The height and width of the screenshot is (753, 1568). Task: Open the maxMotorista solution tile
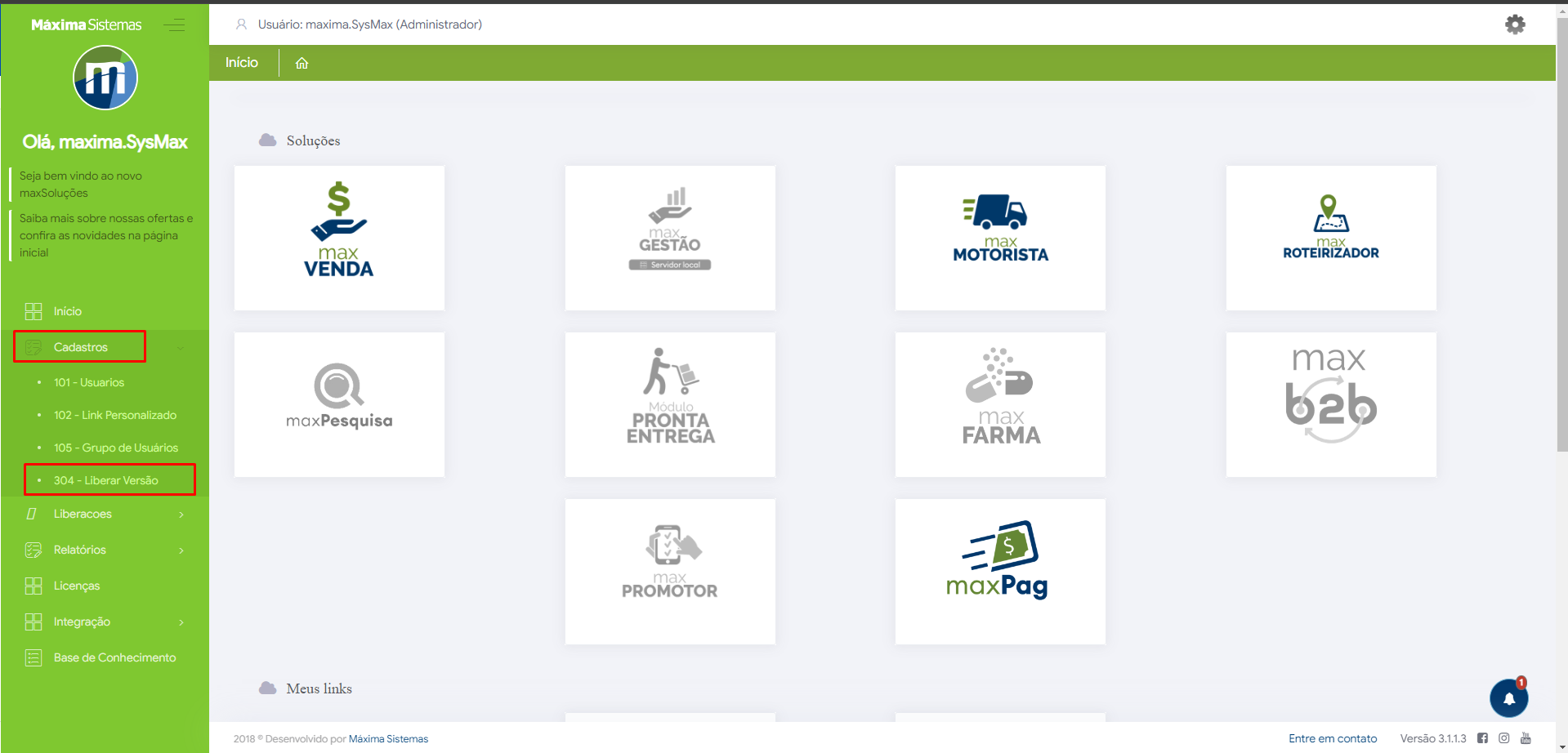point(1000,238)
